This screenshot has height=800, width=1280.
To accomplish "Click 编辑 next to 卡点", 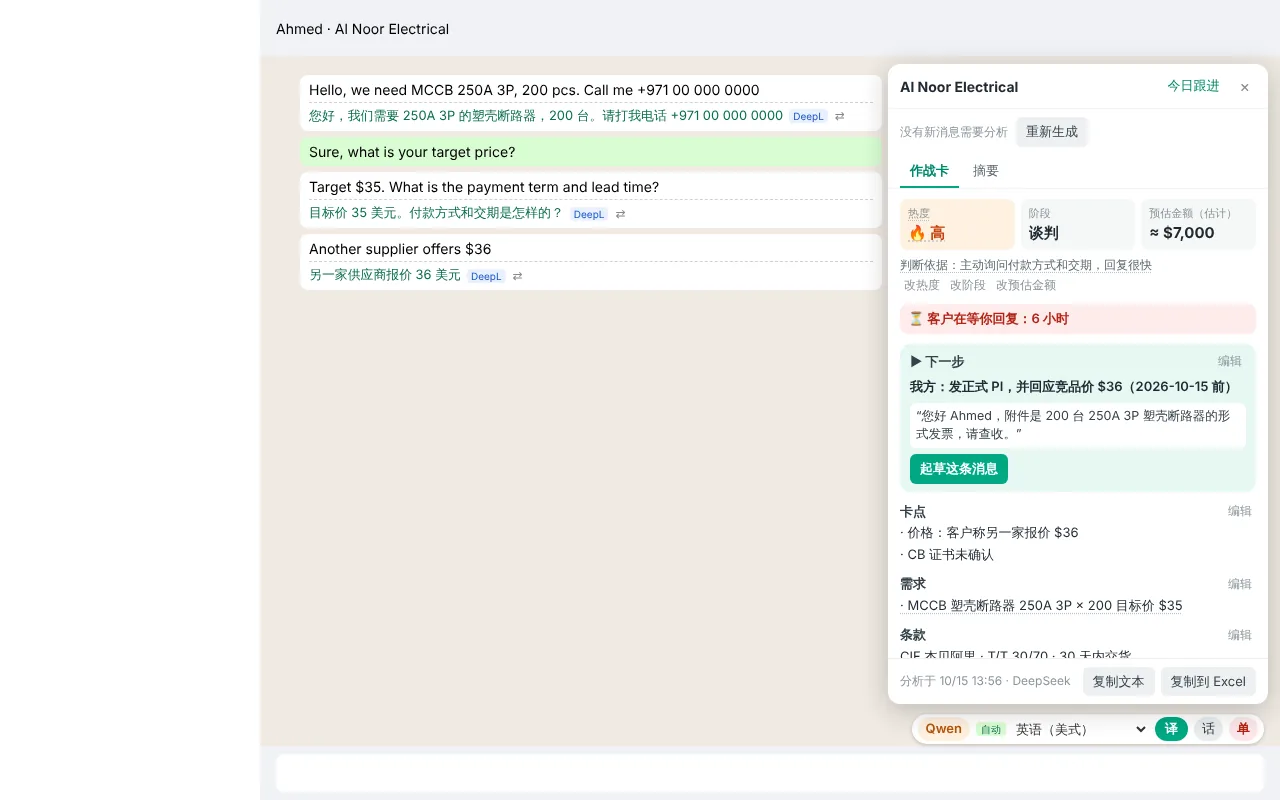I will click(1240, 511).
